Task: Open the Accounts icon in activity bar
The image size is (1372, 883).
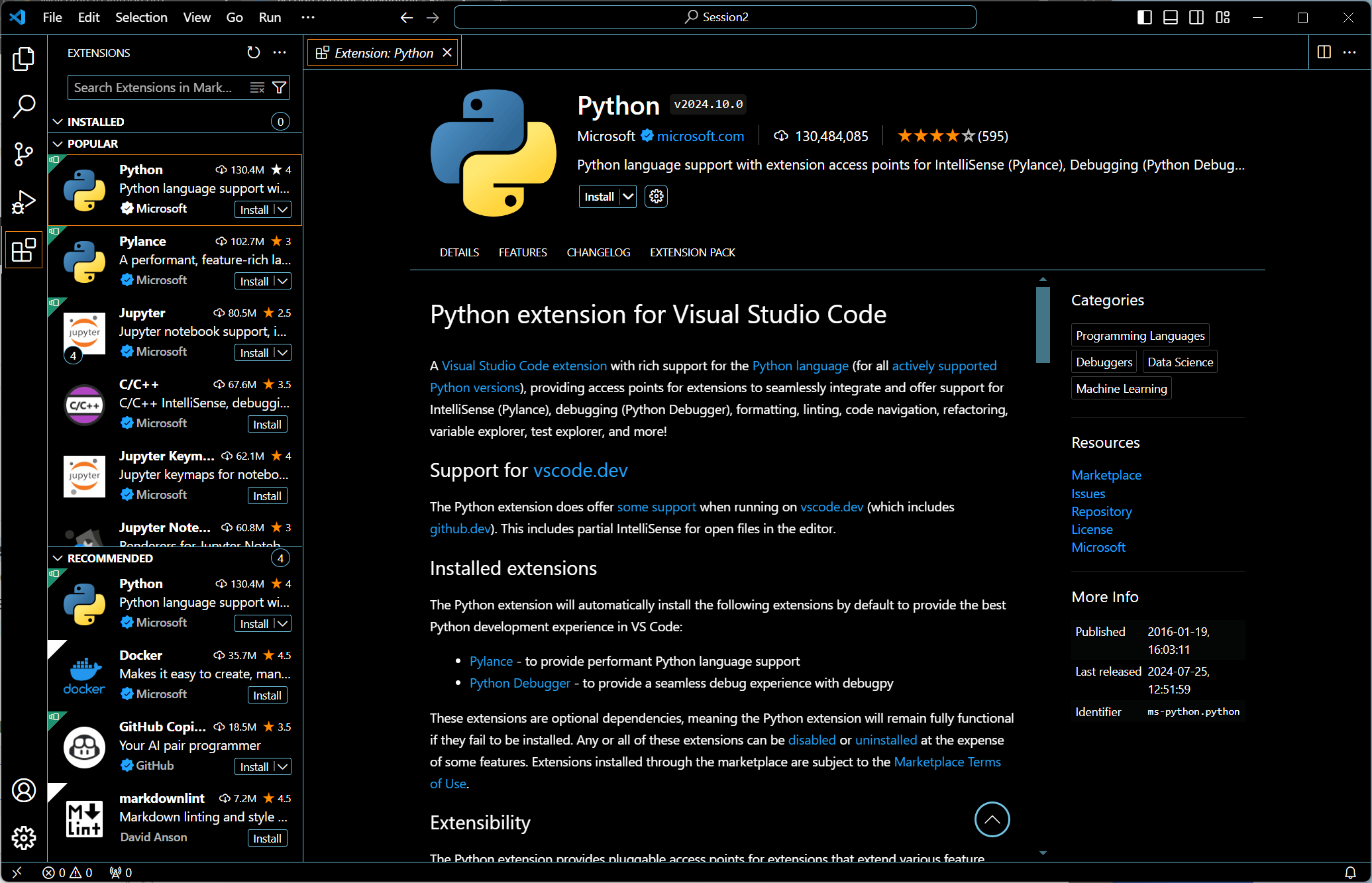Action: pos(24,790)
